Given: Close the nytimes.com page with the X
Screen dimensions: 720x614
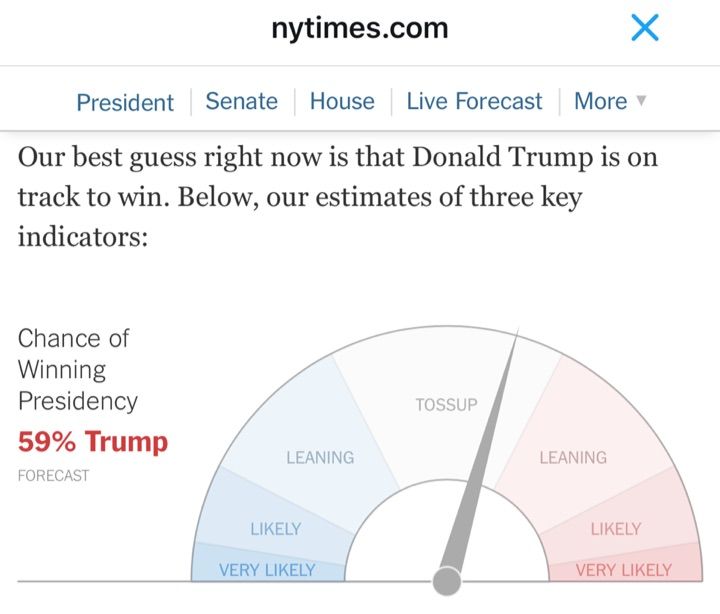Looking at the screenshot, I should coord(645,29).
